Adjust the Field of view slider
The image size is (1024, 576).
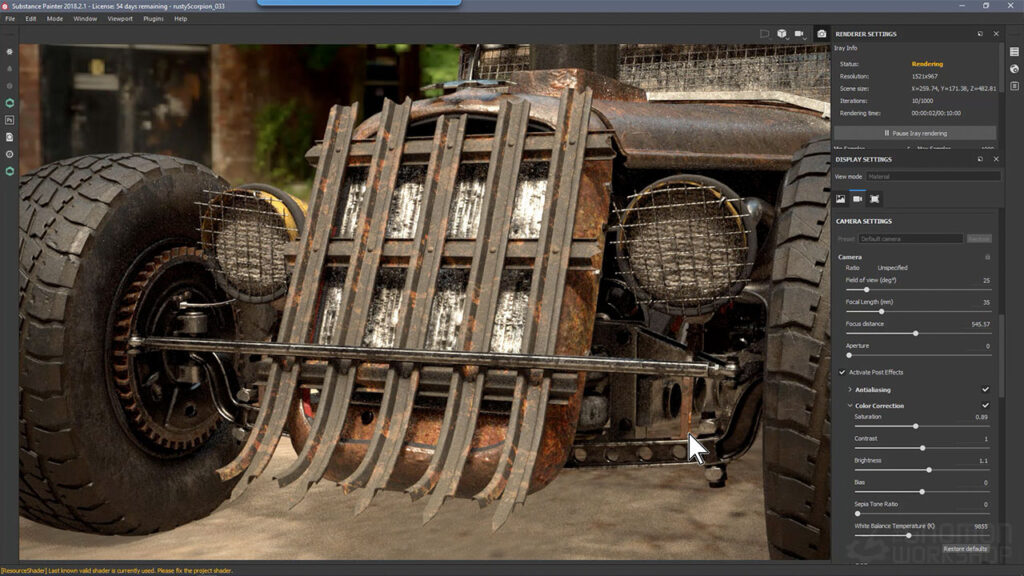pos(918,289)
